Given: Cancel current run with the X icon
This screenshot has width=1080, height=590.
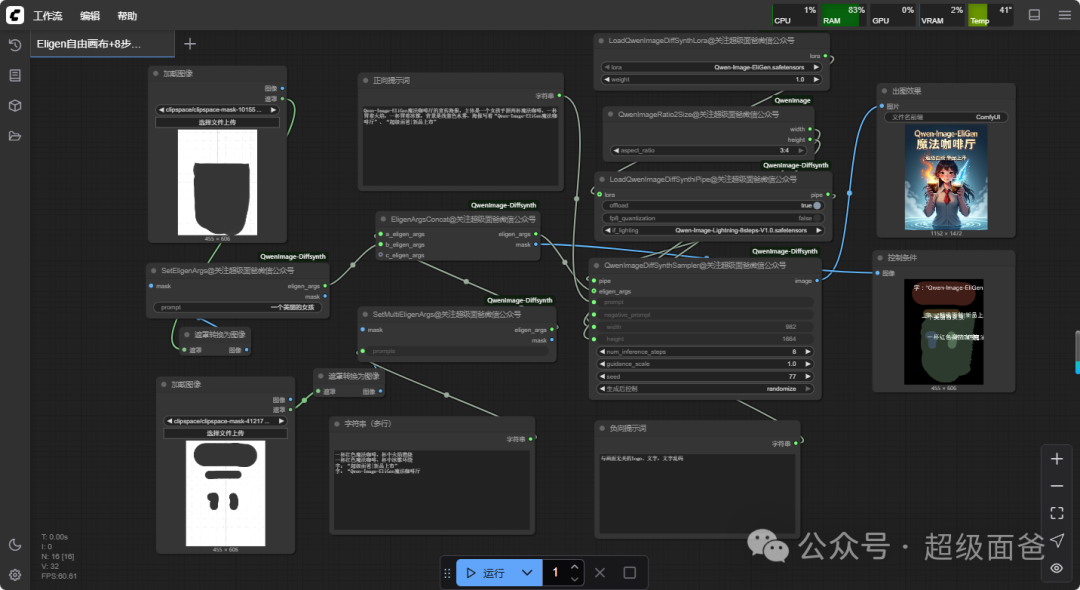Looking at the screenshot, I should [x=600, y=573].
